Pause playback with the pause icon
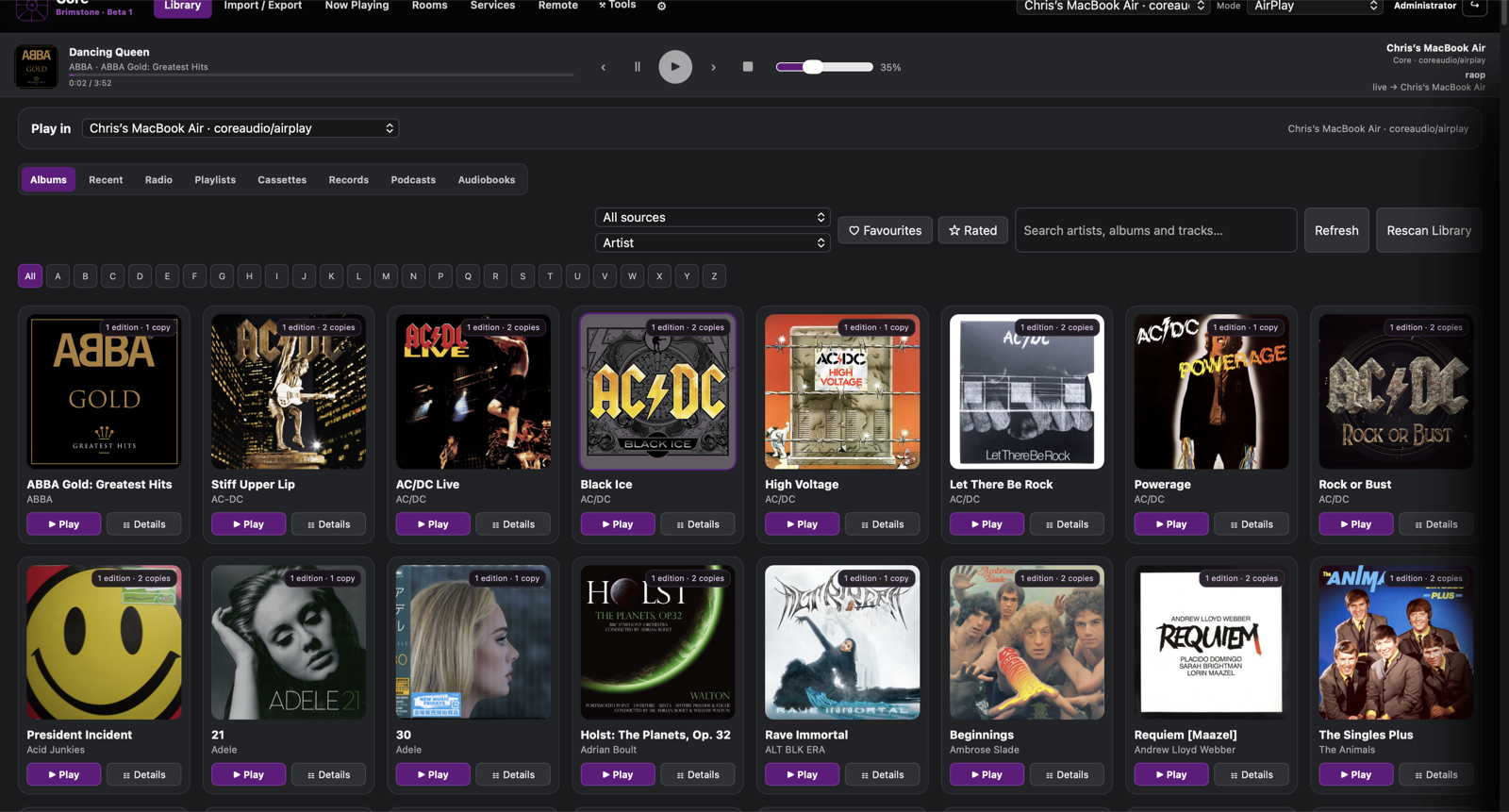This screenshot has height=812, width=1509. pyautogui.click(x=638, y=67)
